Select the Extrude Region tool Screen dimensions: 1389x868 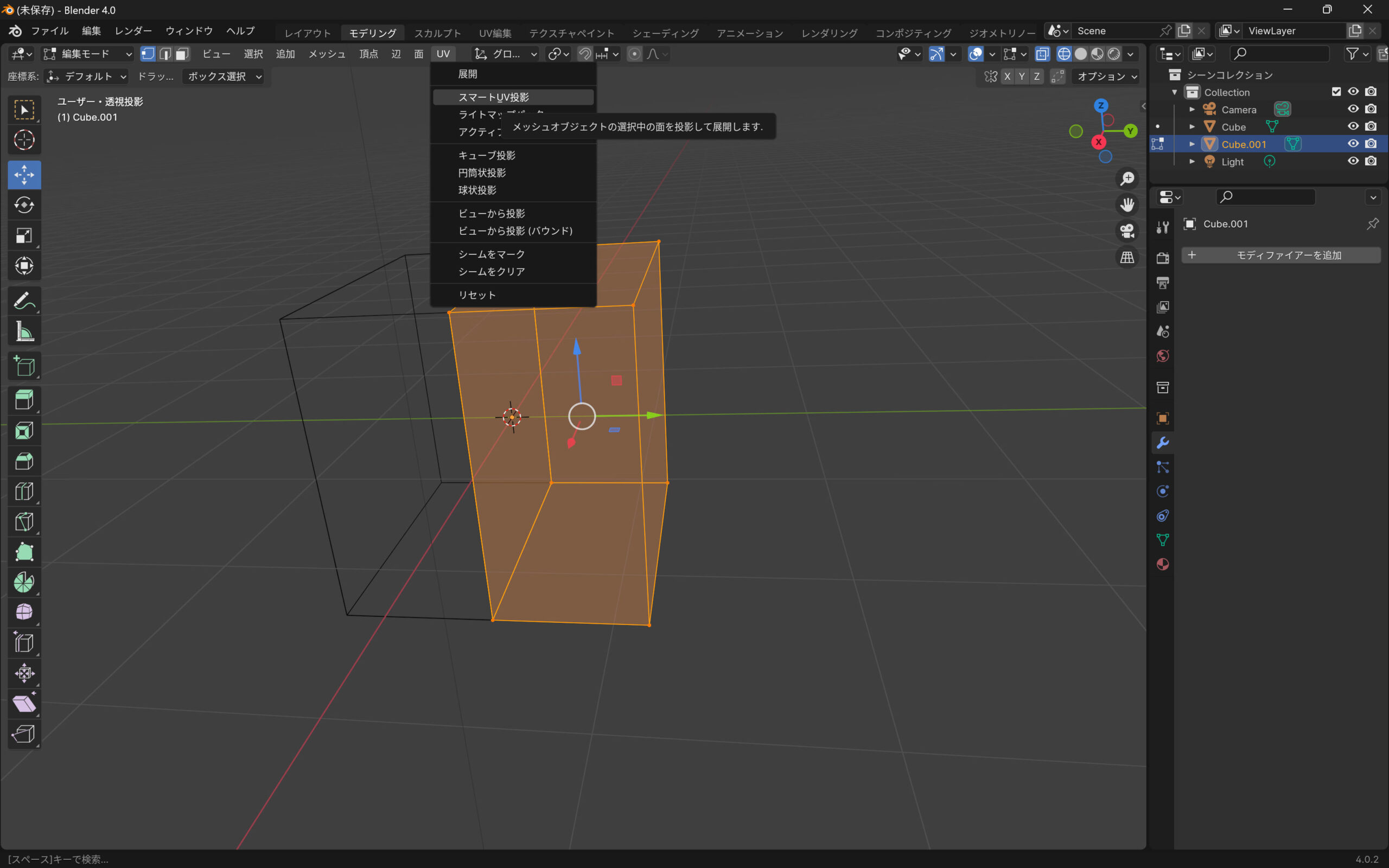pyautogui.click(x=23, y=400)
